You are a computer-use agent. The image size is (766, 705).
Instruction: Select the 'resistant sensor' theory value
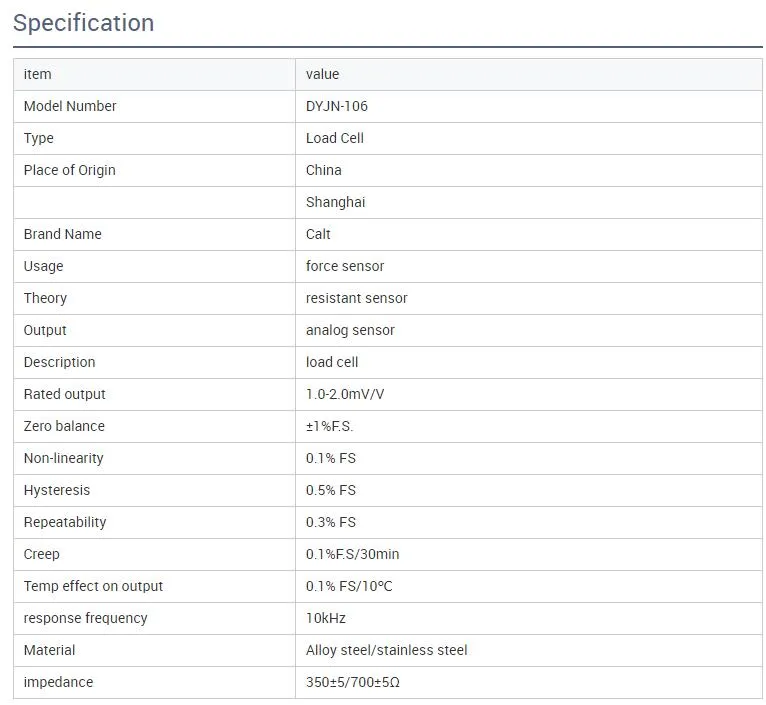point(357,298)
